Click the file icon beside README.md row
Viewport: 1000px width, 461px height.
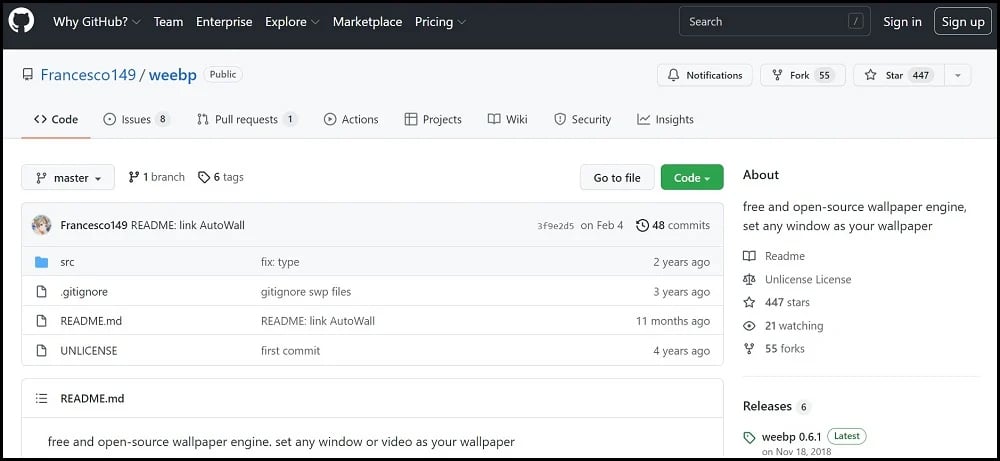(x=41, y=321)
